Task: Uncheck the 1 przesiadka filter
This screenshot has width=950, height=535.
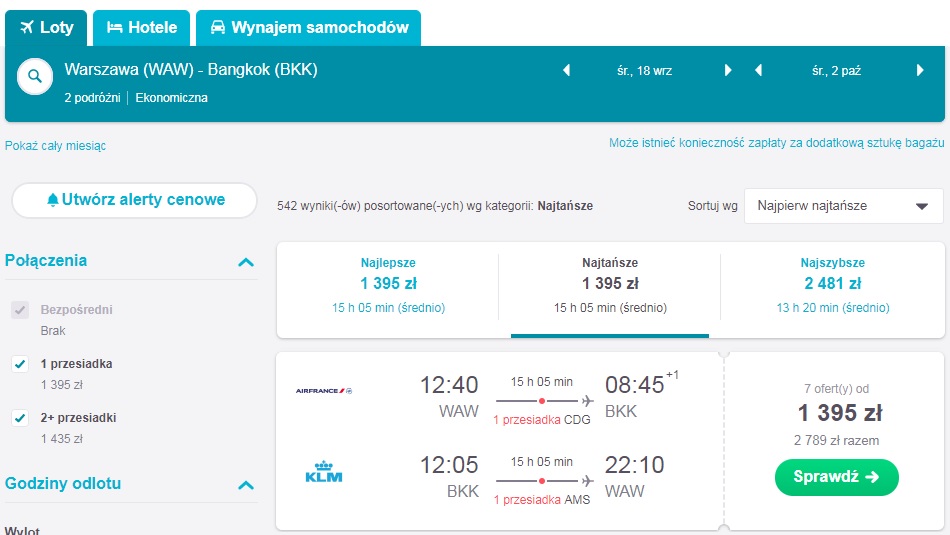Action: (20, 364)
